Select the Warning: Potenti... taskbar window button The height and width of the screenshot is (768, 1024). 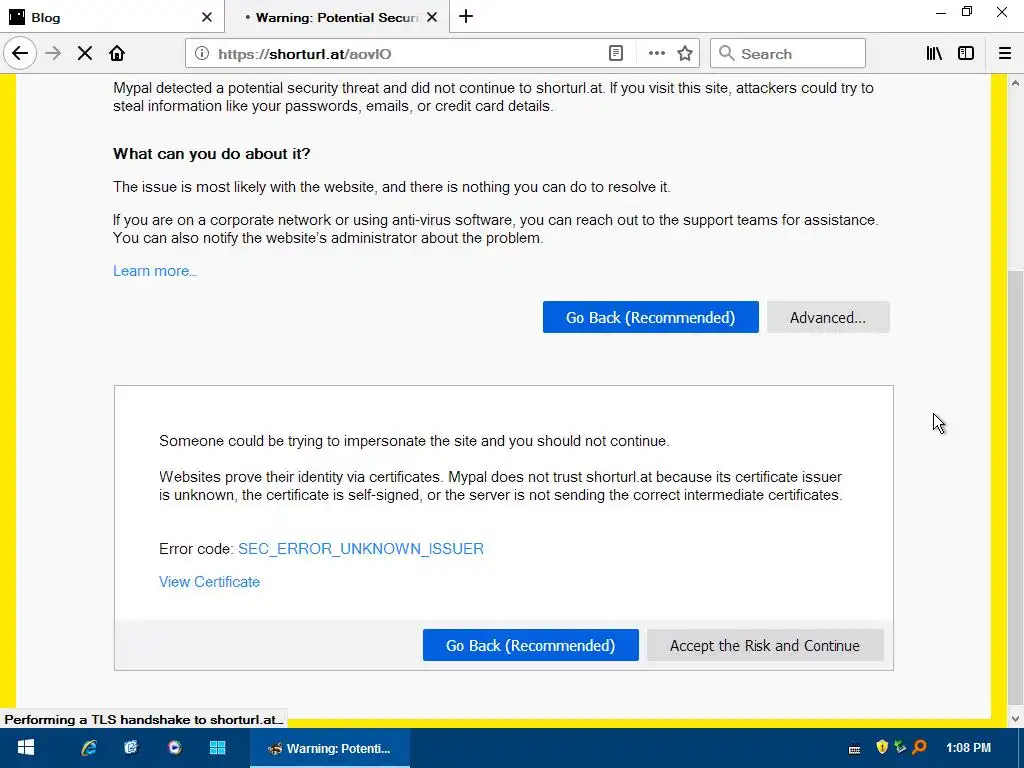click(x=330, y=748)
